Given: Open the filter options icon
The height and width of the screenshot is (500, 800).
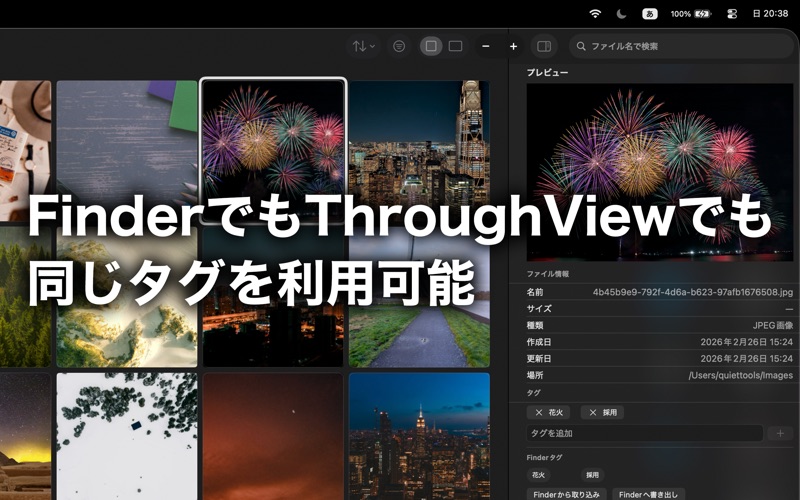Looking at the screenshot, I should 399,46.
